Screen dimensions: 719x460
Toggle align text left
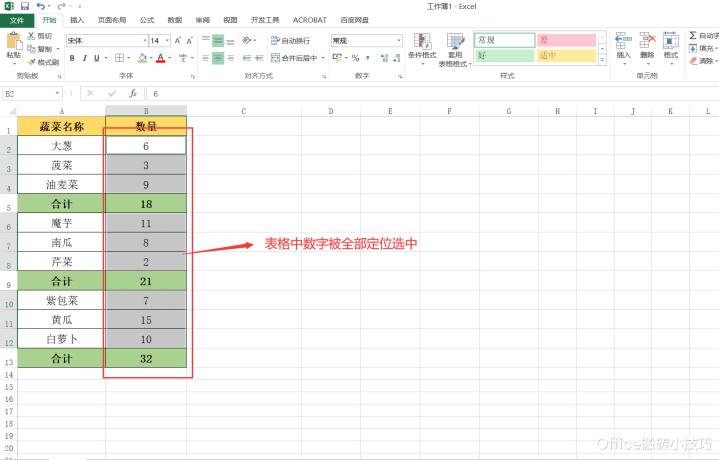pos(206,58)
